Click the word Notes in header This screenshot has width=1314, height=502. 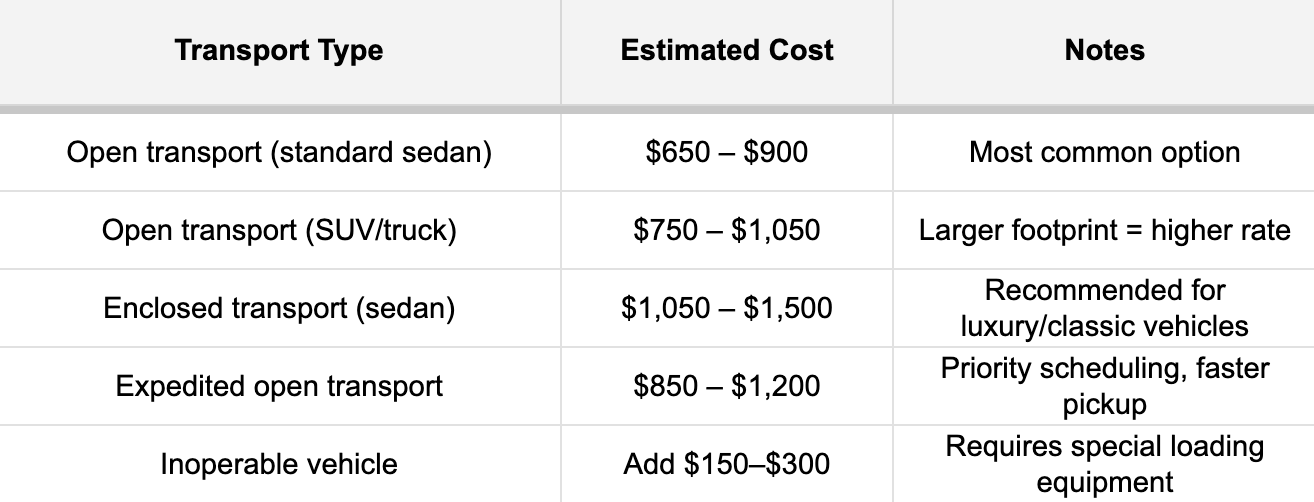click(x=1104, y=50)
